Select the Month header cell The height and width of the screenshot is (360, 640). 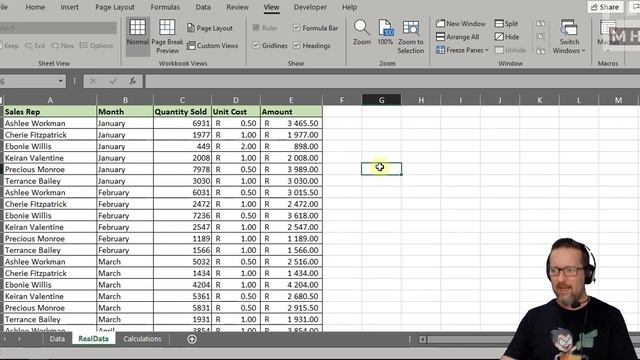[125, 111]
